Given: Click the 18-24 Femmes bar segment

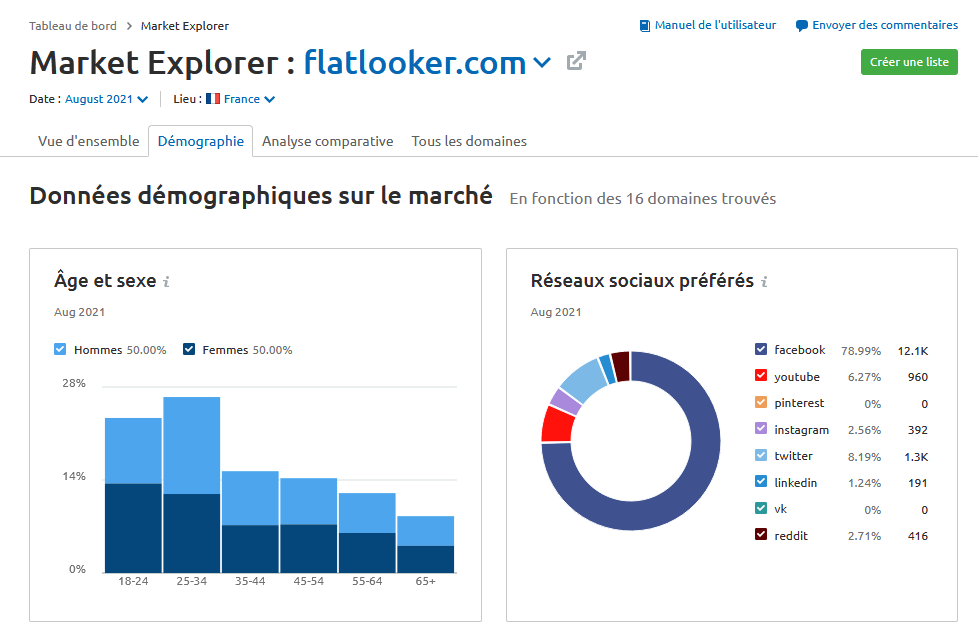Looking at the screenshot, I should click(x=133, y=528).
